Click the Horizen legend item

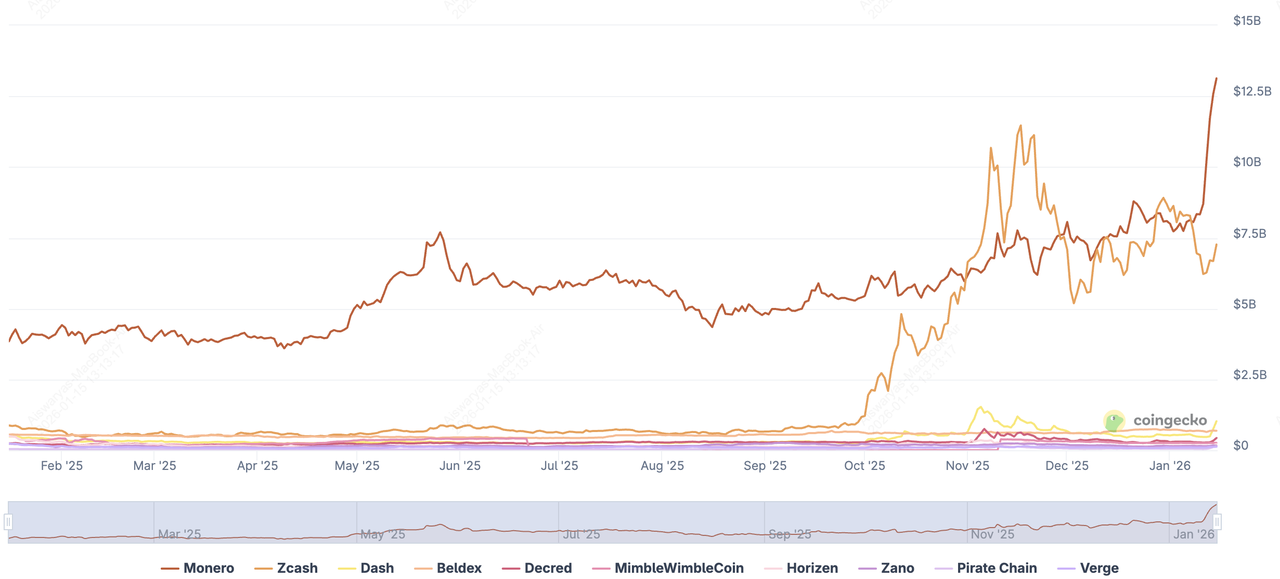point(801,568)
